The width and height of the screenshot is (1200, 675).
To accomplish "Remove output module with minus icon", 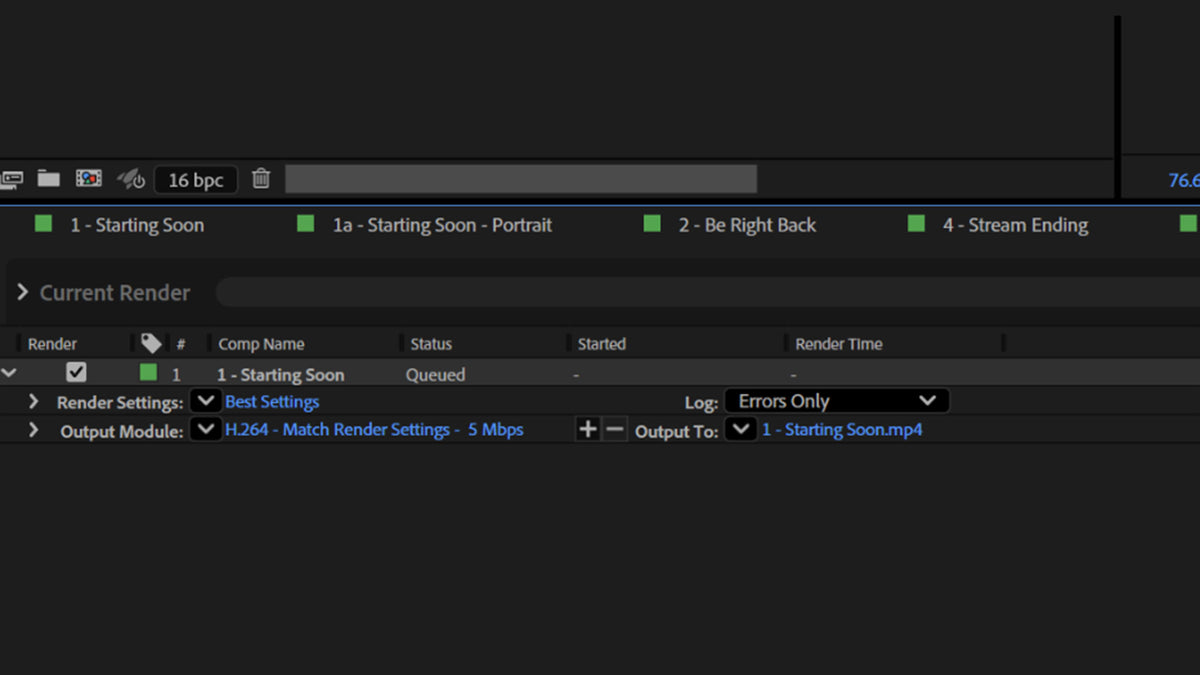I will [x=615, y=430].
